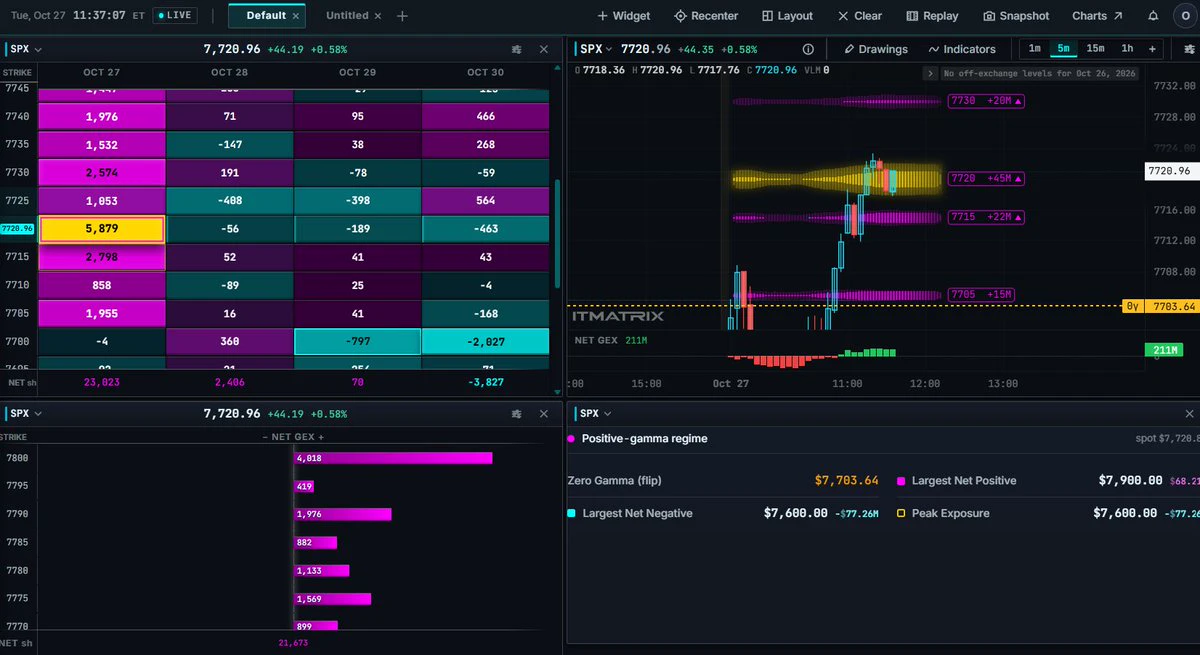Add a custom timeframe with plus
This screenshot has width=1200, height=655.
pyautogui.click(x=1152, y=48)
